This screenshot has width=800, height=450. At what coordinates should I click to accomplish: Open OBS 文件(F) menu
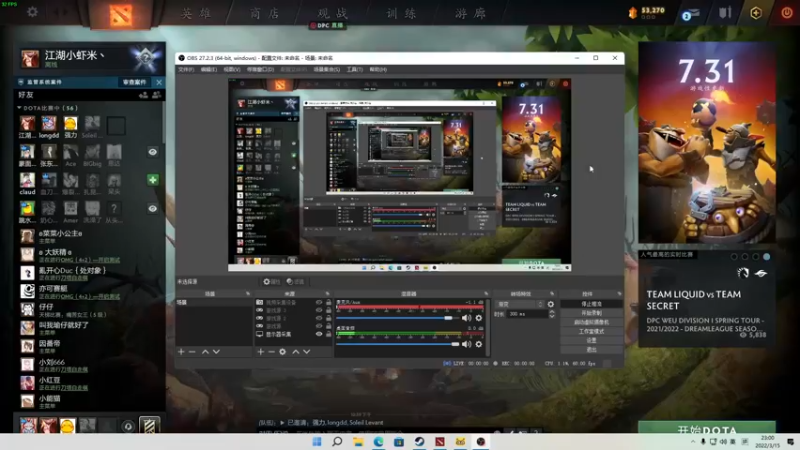pos(186,69)
